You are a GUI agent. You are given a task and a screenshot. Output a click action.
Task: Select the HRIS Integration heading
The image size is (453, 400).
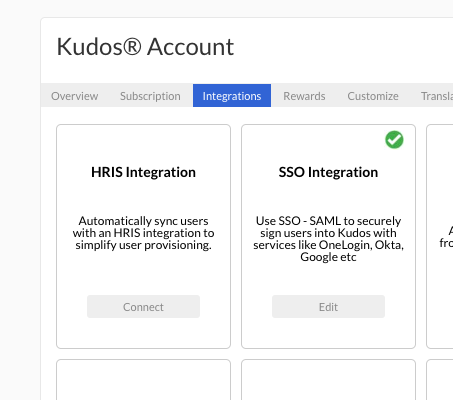(x=143, y=172)
